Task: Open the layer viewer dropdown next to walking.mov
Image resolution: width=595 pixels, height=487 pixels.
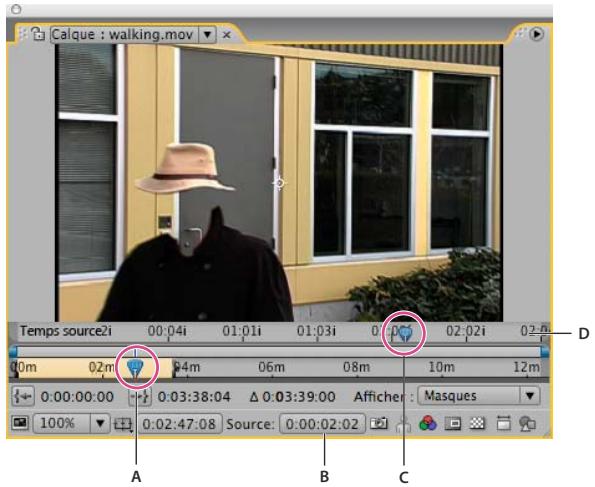Action: (x=207, y=35)
